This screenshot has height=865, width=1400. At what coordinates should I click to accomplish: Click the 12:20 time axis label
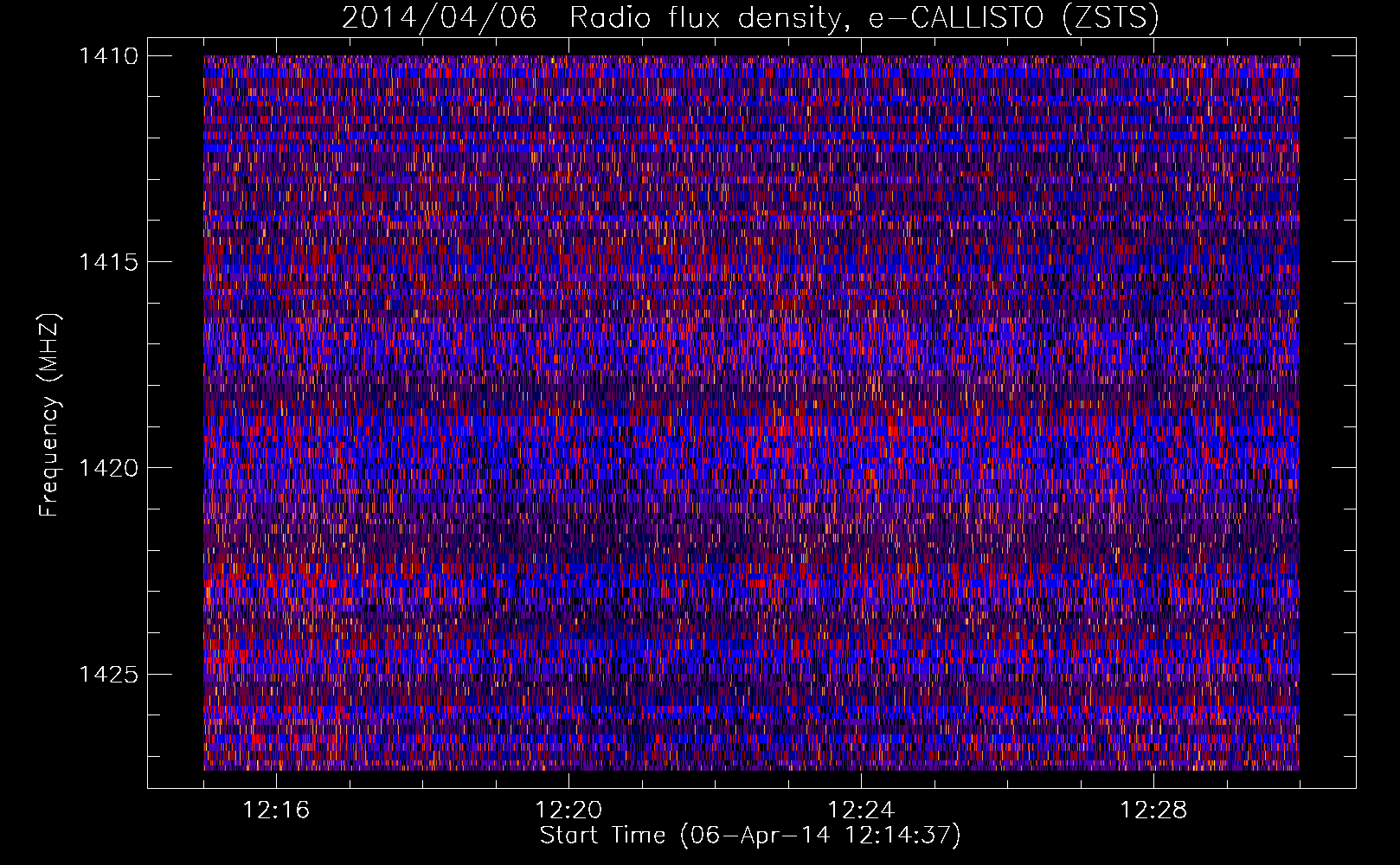[568, 811]
